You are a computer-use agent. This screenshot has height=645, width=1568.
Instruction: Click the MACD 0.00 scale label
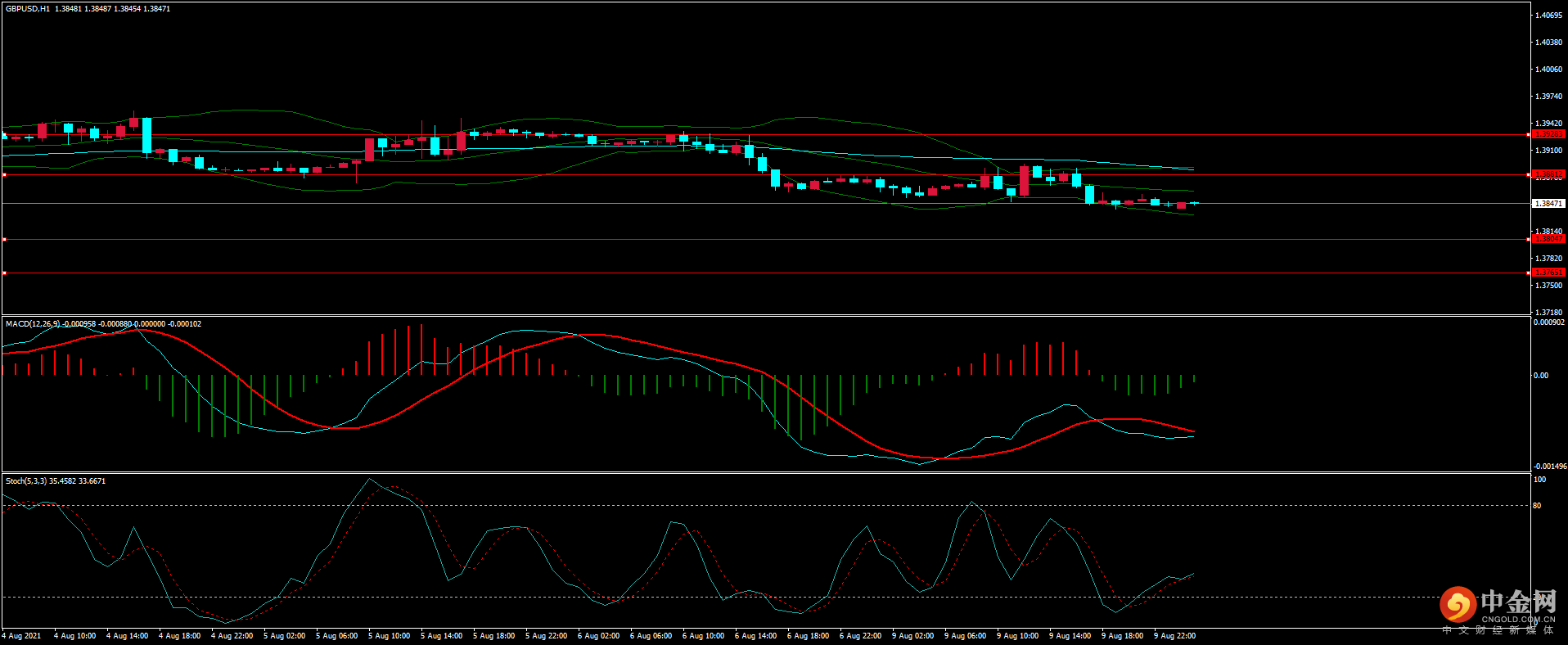1540,376
